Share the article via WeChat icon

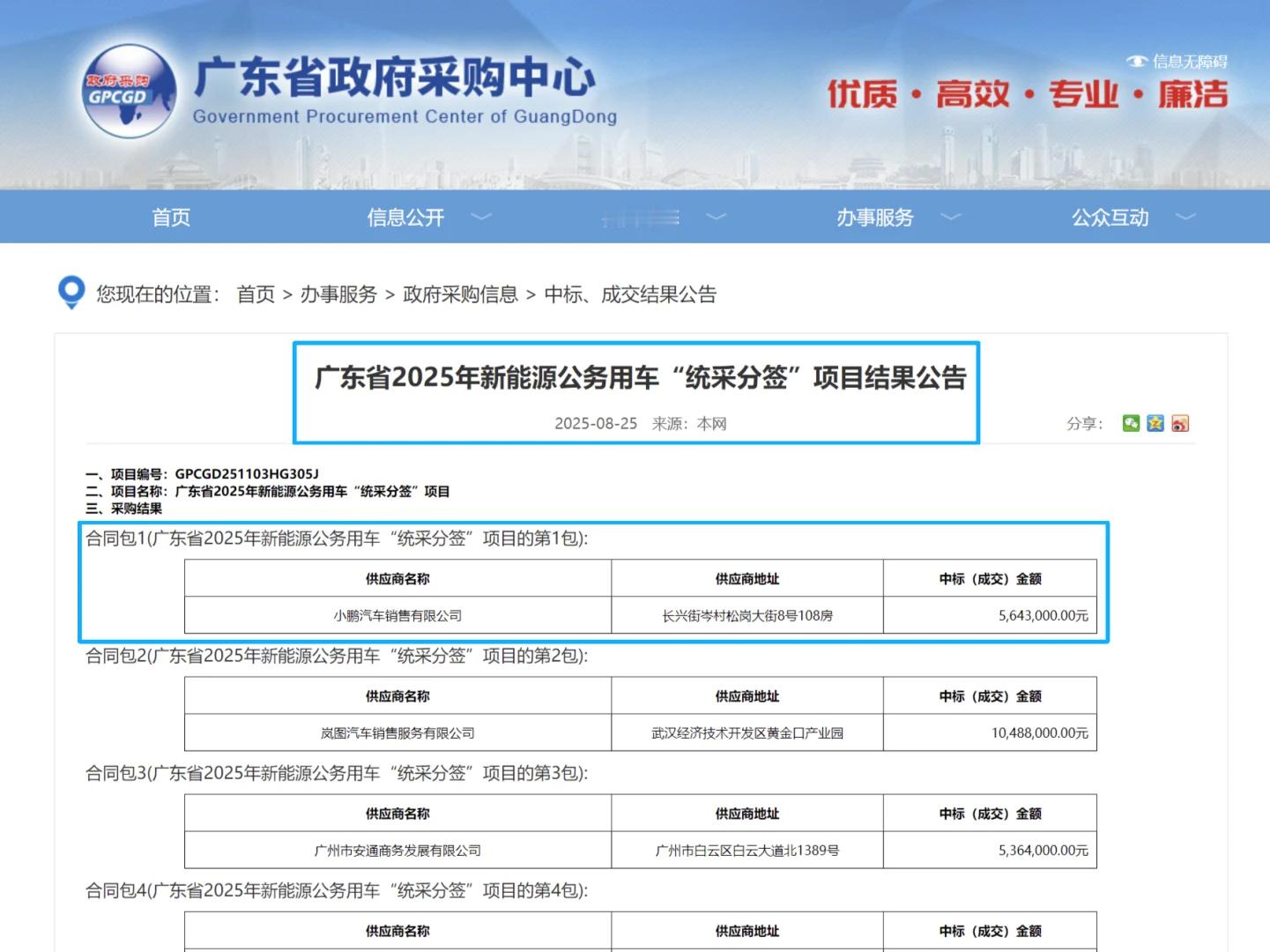(1131, 424)
